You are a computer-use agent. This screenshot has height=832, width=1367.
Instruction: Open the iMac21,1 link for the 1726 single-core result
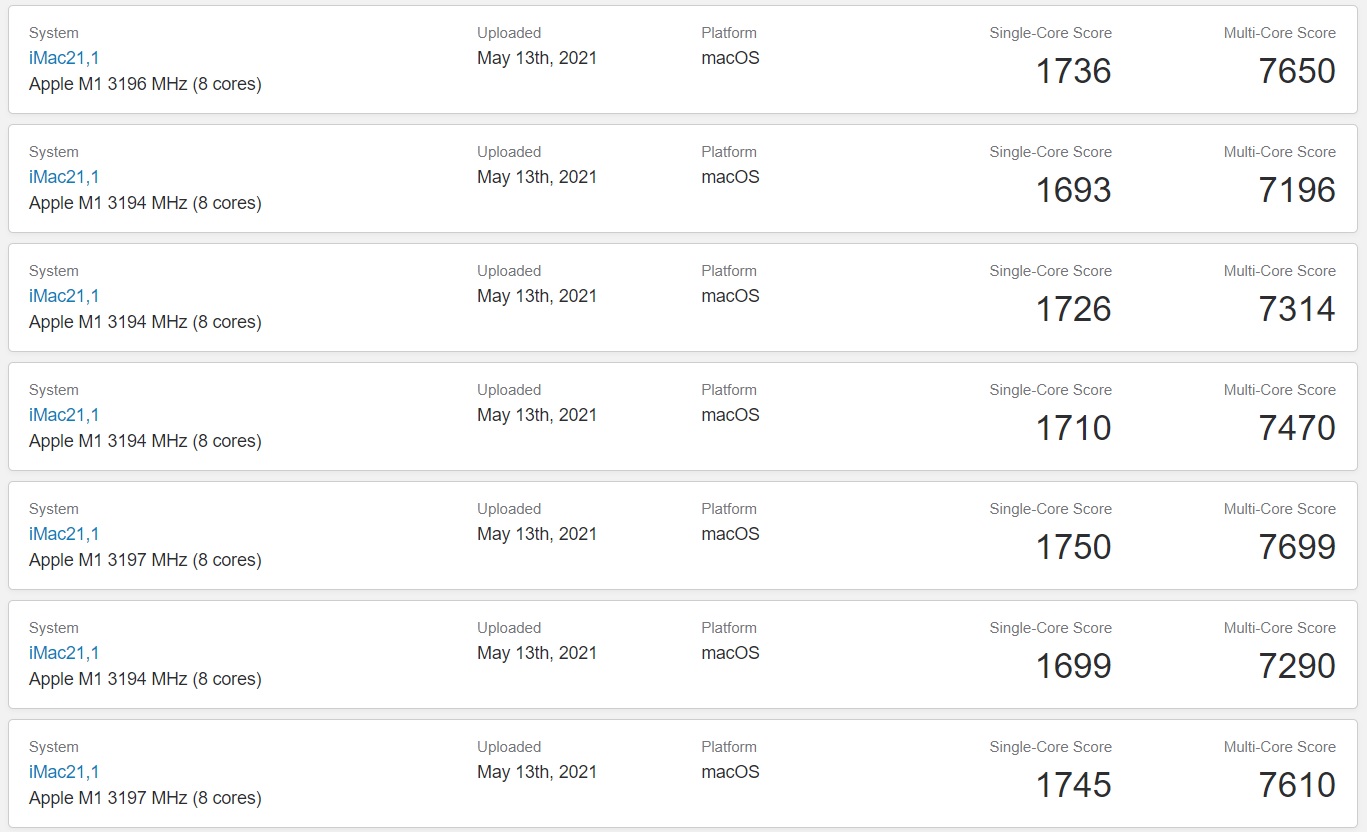click(64, 296)
